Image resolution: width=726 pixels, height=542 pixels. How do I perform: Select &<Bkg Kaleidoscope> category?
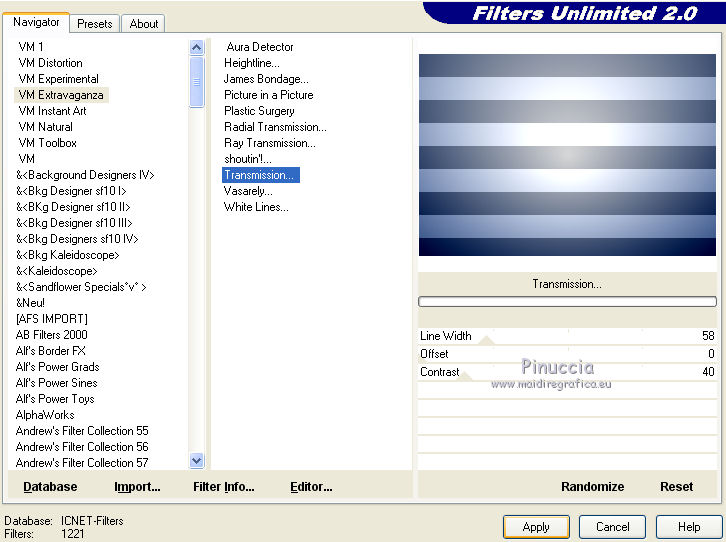(68, 255)
